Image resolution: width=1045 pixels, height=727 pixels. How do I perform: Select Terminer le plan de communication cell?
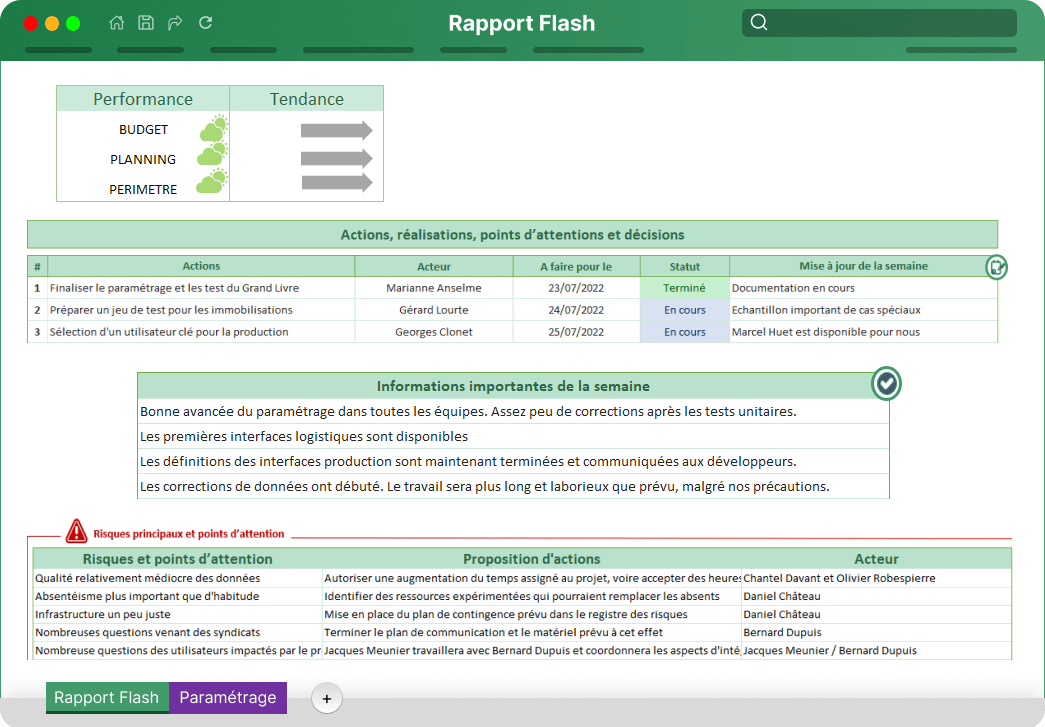pos(531,632)
